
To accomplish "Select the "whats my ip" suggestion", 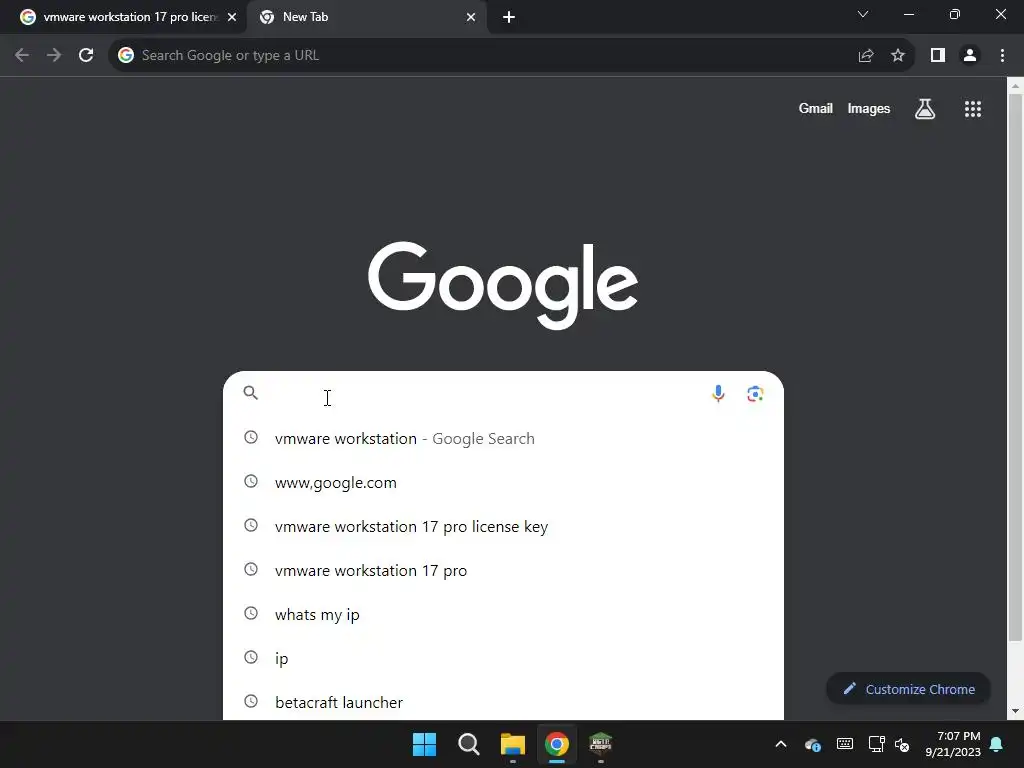I will (x=503, y=615).
